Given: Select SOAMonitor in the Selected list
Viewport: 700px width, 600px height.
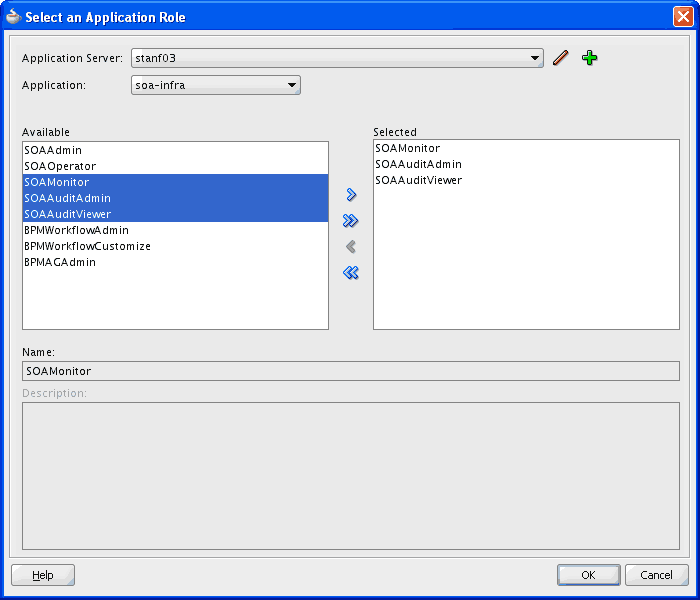Looking at the screenshot, I should [526, 148].
